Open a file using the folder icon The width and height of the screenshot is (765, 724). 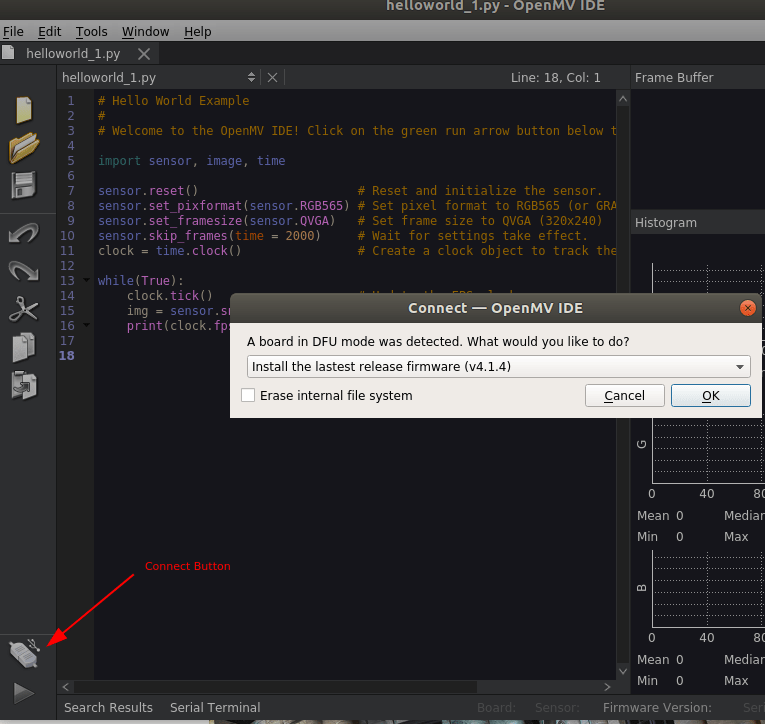point(23,148)
